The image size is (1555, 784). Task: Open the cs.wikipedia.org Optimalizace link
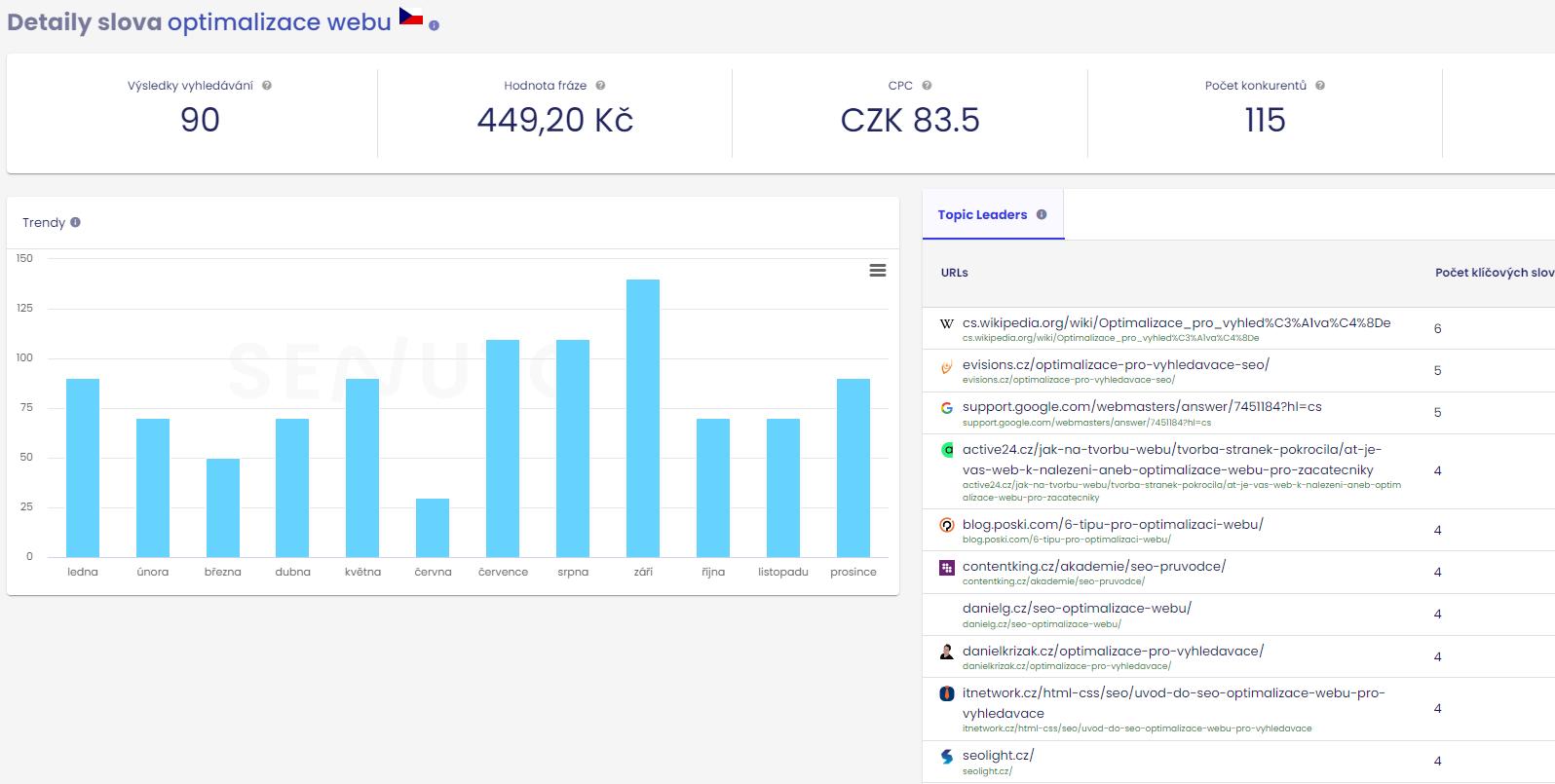(x=1176, y=322)
